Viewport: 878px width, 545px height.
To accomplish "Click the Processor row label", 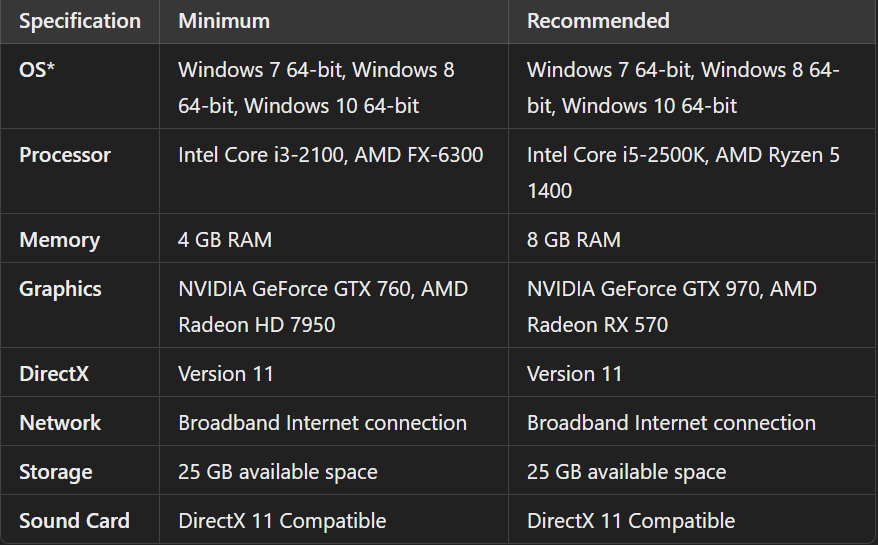I will coord(65,155).
